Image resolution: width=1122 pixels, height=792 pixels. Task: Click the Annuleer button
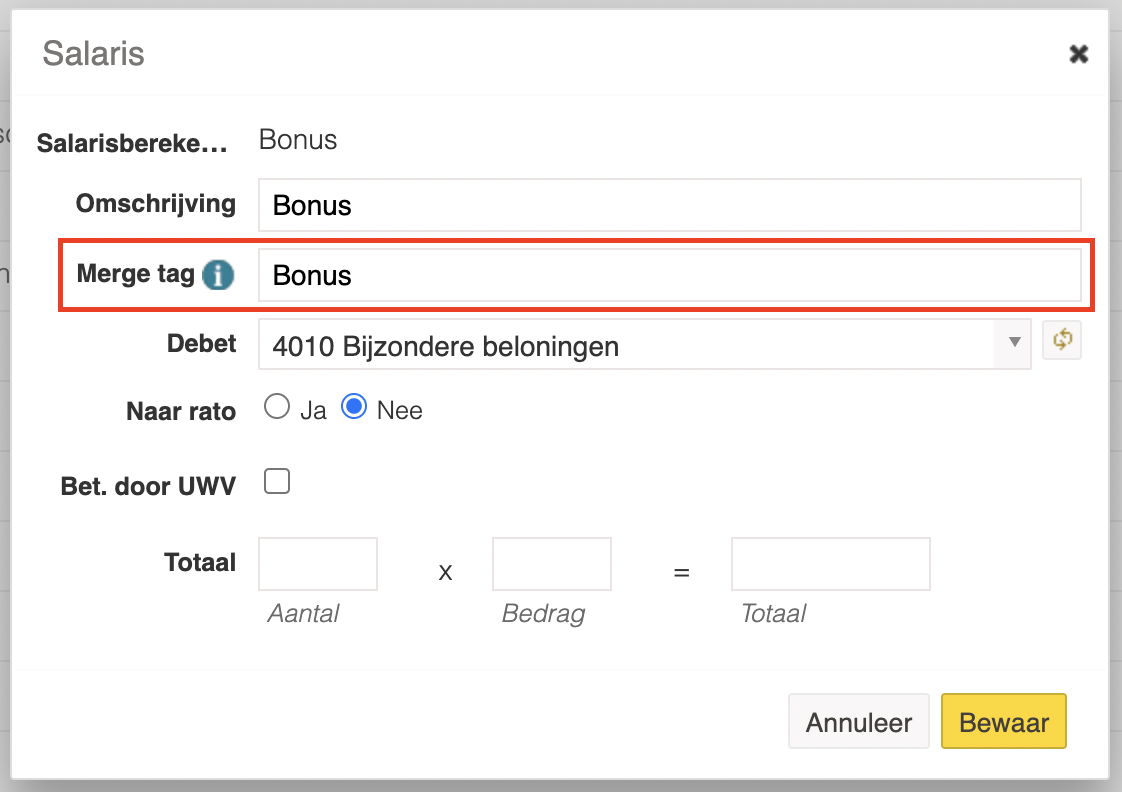pyautogui.click(x=859, y=722)
